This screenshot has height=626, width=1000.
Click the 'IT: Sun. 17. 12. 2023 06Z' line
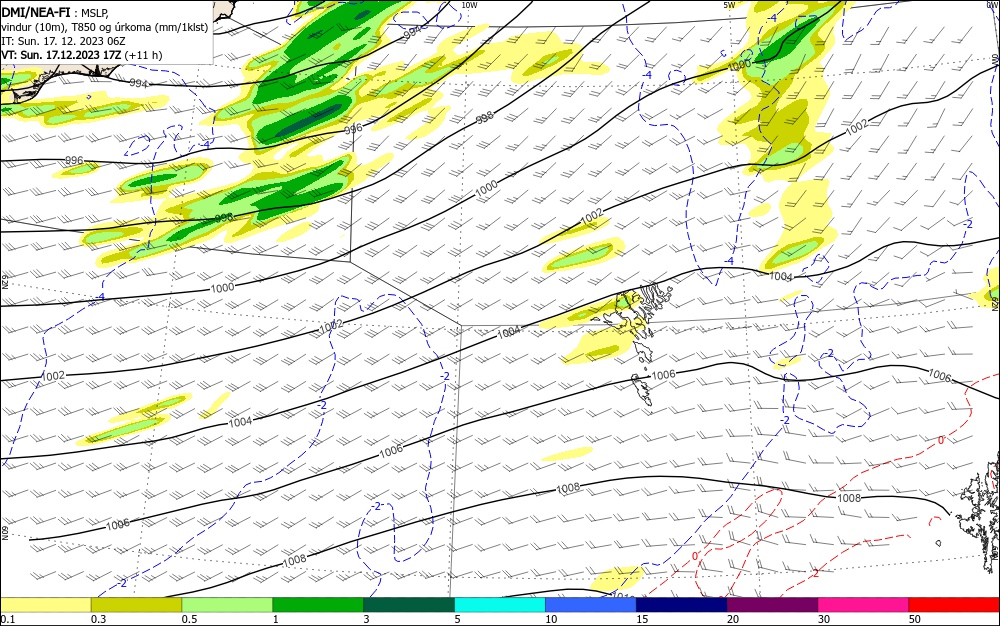[63, 41]
